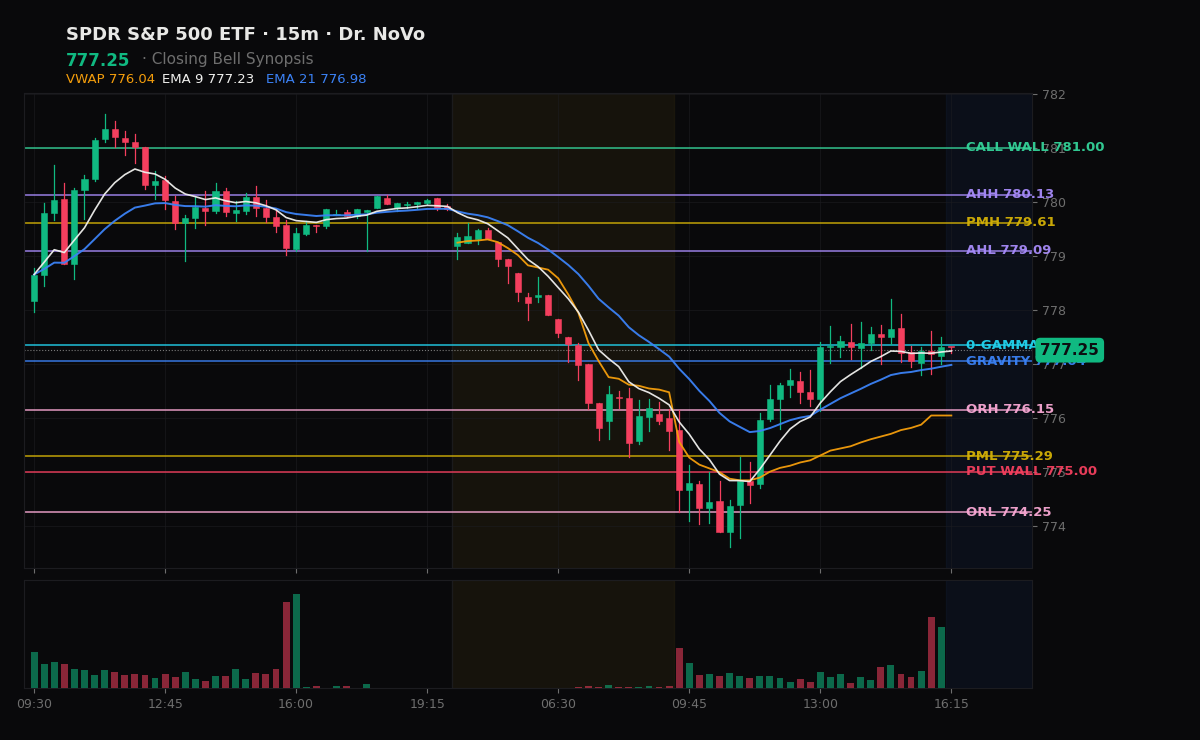Click the PMH 779.61 level label
This screenshot has width=1200, height=740.
(1011, 222)
